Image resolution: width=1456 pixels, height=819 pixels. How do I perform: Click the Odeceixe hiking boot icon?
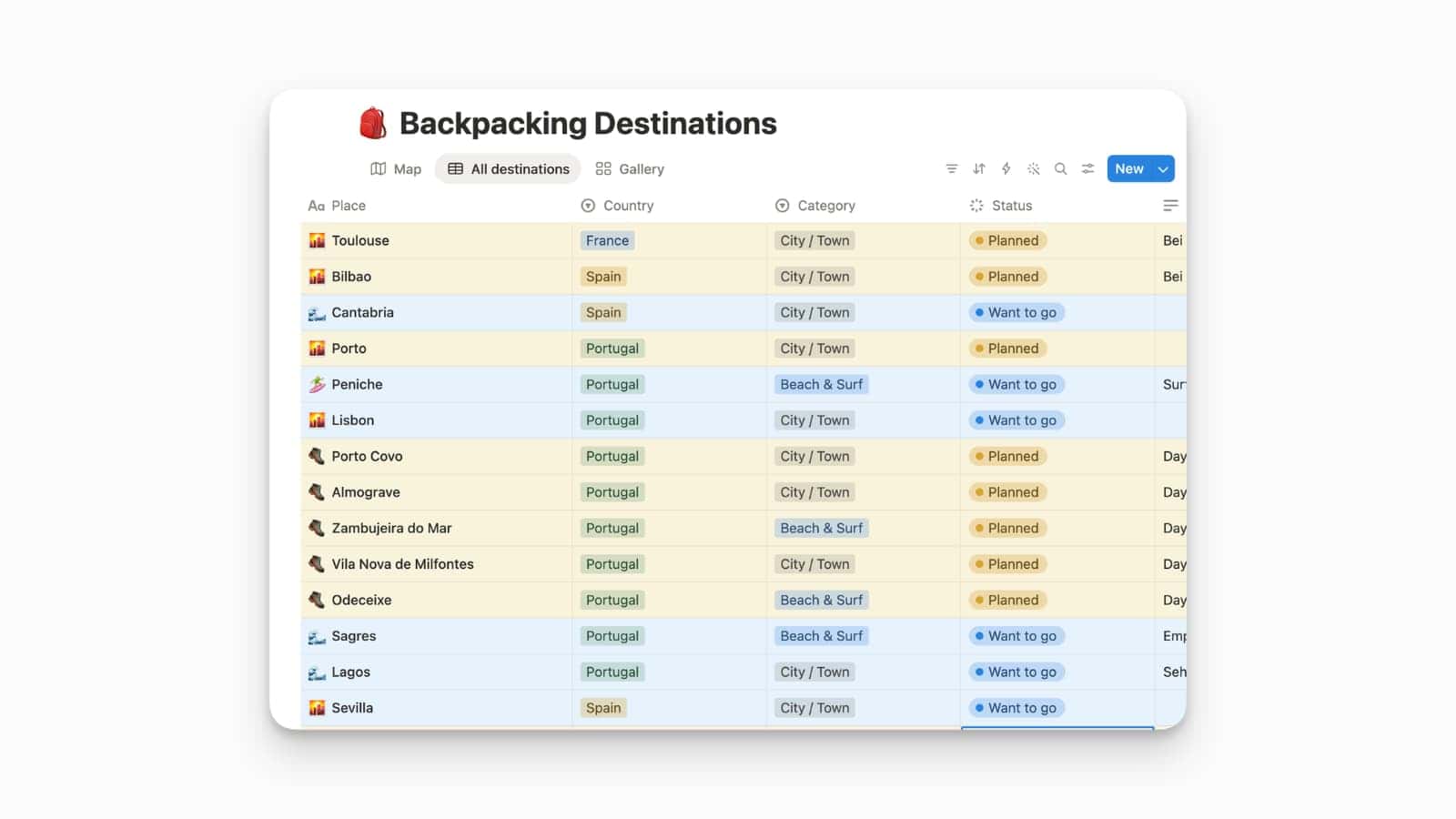(x=317, y=601)
